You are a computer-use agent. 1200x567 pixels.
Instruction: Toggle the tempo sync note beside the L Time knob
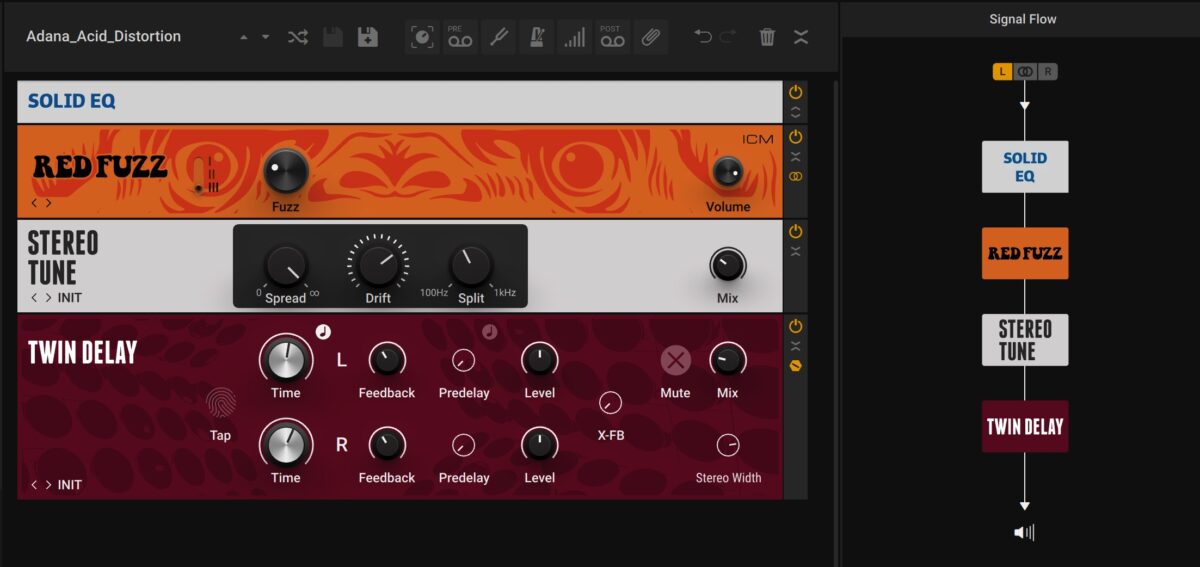(323, 332)
